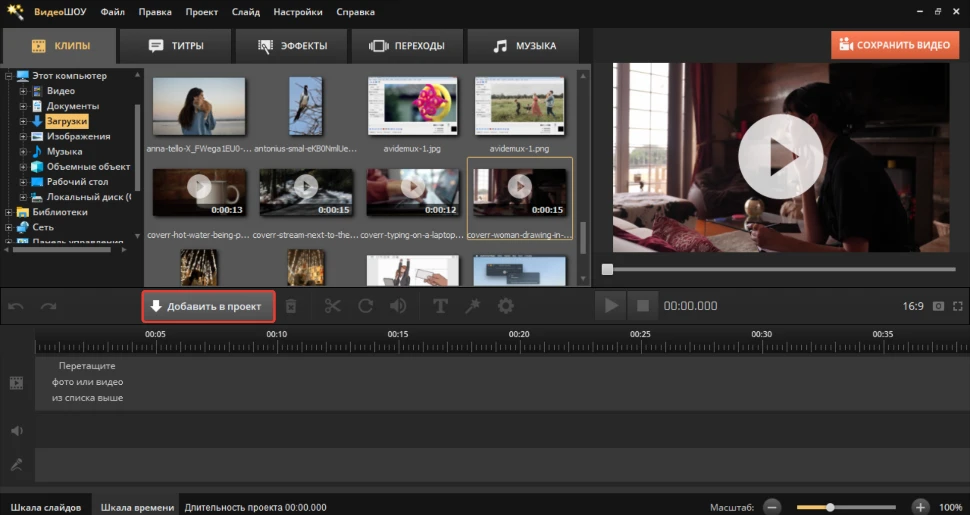
Task: Select the antonius-smal bird photo thumbnail
Action: click(306, 106)
